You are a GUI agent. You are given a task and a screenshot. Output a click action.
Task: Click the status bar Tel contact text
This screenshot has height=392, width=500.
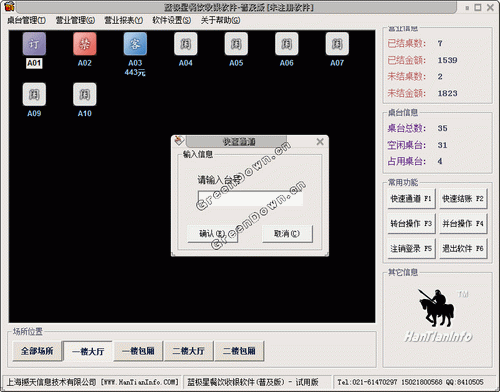[410, 382]
